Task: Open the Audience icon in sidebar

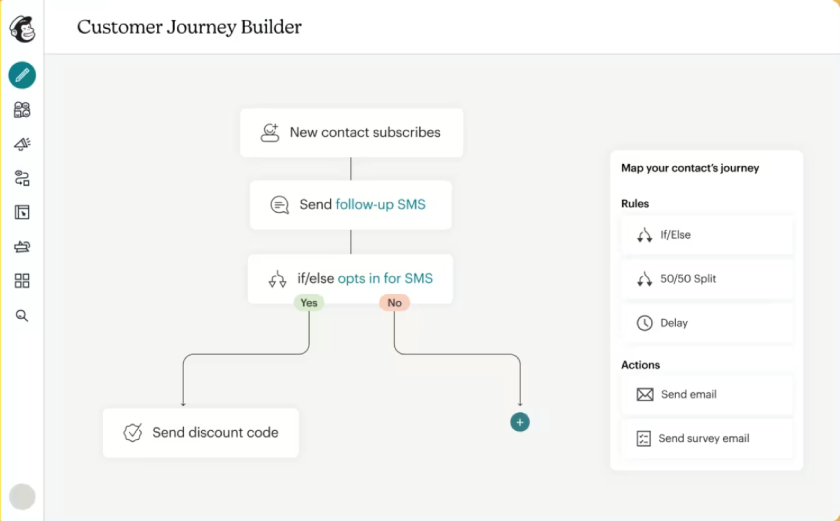Action: [x=22, y=110]
